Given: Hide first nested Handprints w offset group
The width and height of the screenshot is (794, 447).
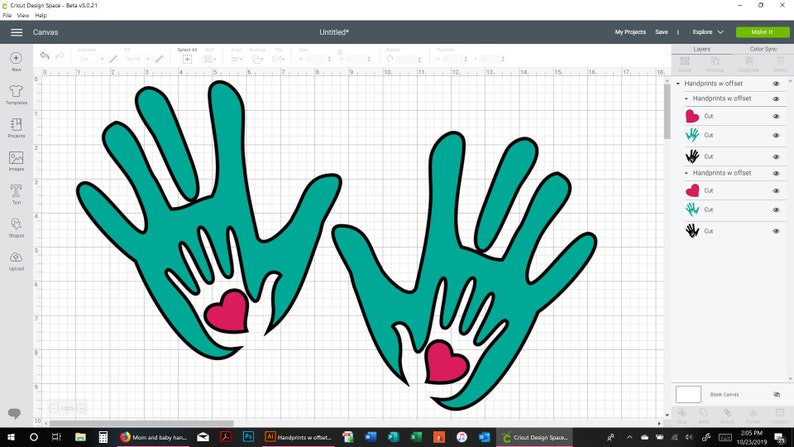Looking at the screenshot, I should point(776,99).
